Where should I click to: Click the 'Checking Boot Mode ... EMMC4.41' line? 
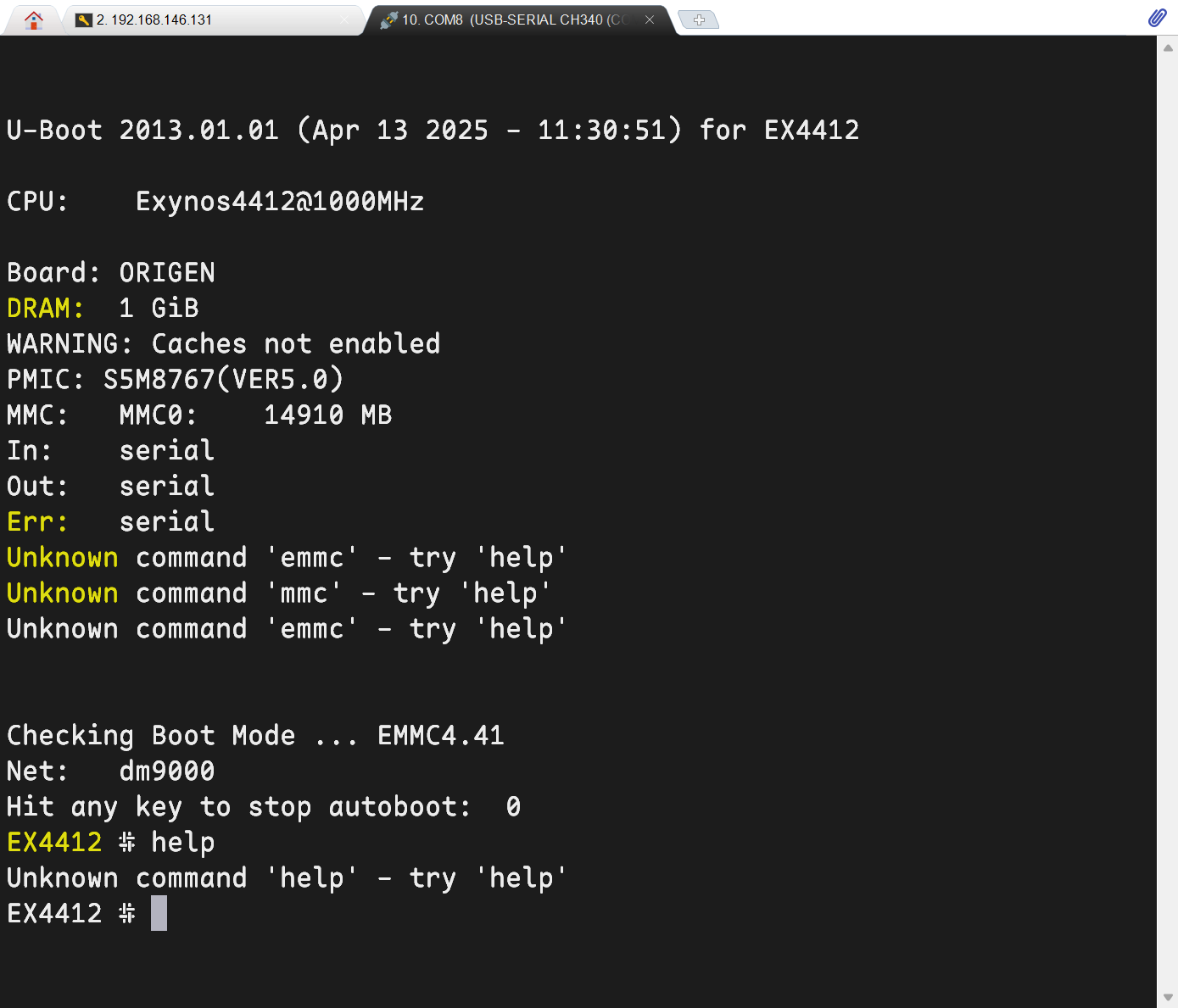(x=255, y=735)
